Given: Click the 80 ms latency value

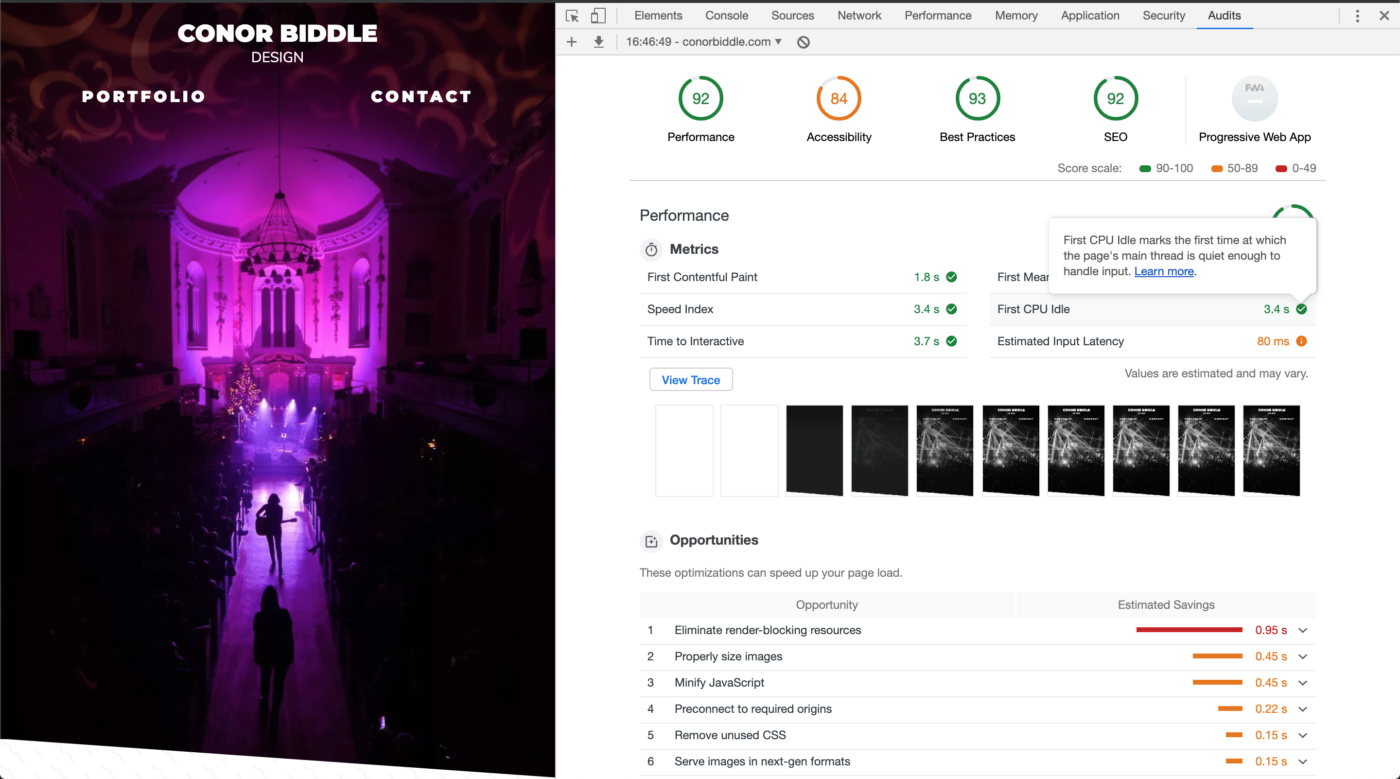Looking at the screenshot, I should (1273, 341).
